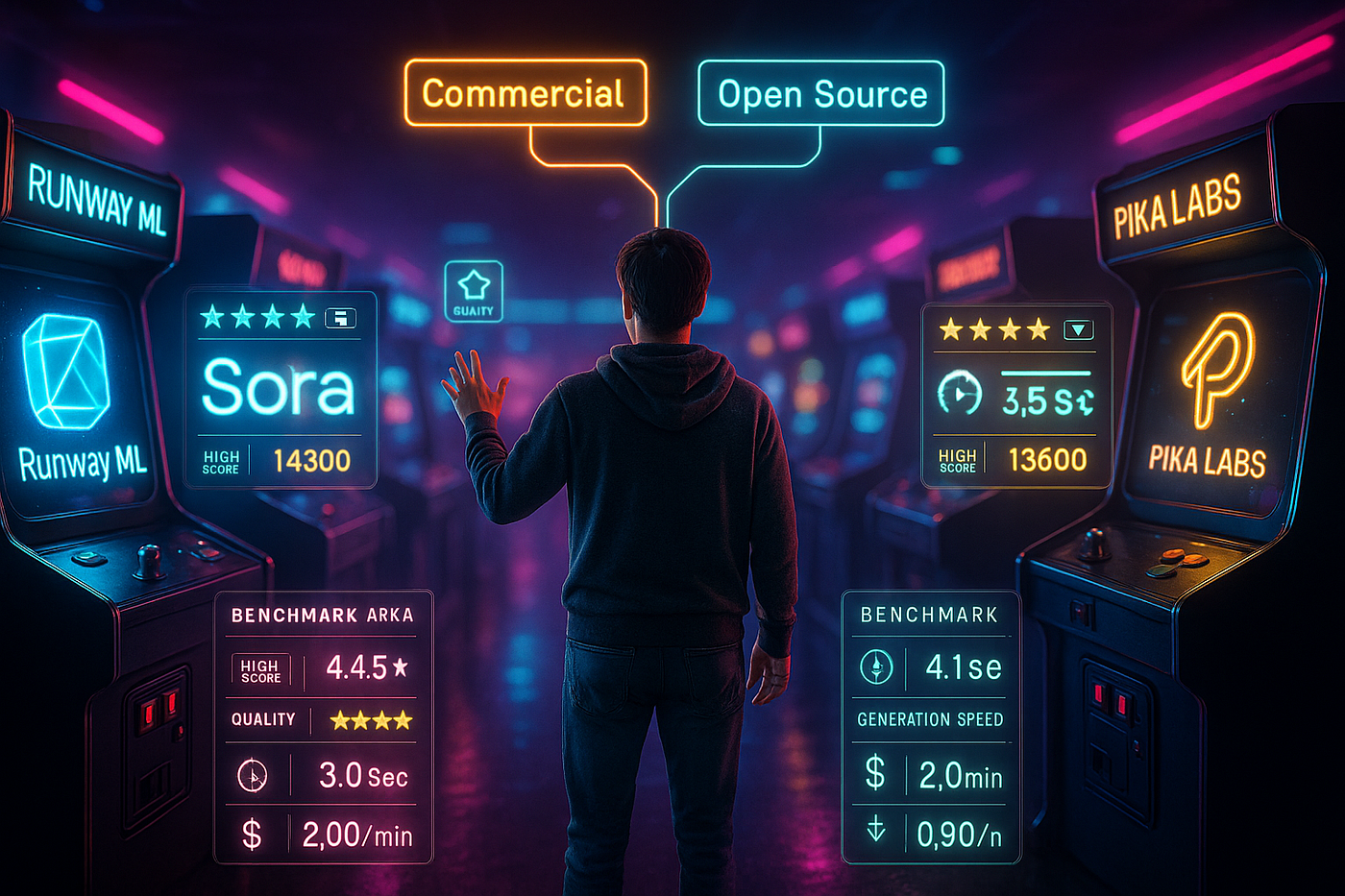Click Runway ML text on left arcade screen
This screenshot has width=1345, height=896.
point(83,463)
